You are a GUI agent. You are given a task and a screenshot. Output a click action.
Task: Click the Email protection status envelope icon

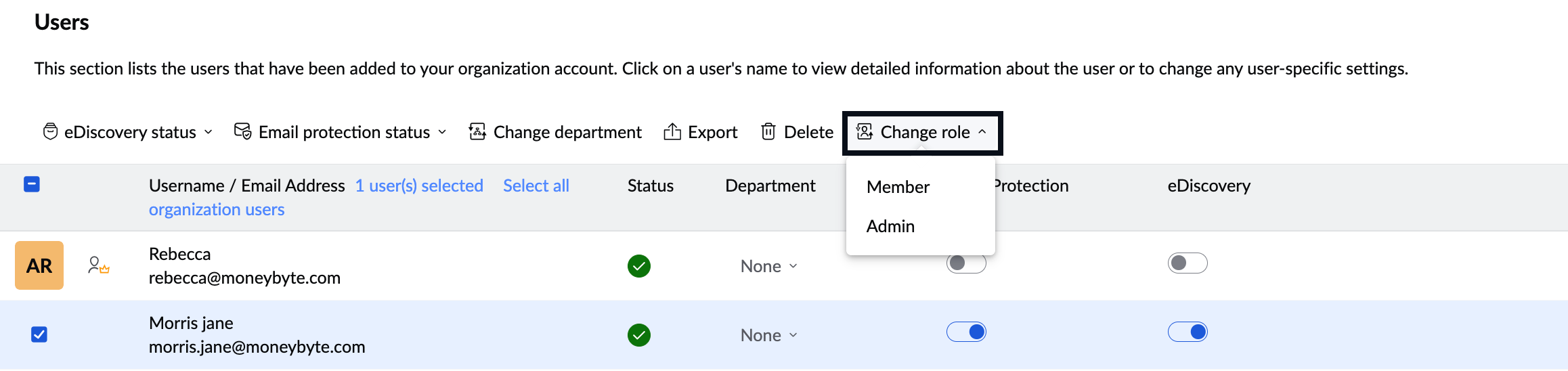point(242,131)
